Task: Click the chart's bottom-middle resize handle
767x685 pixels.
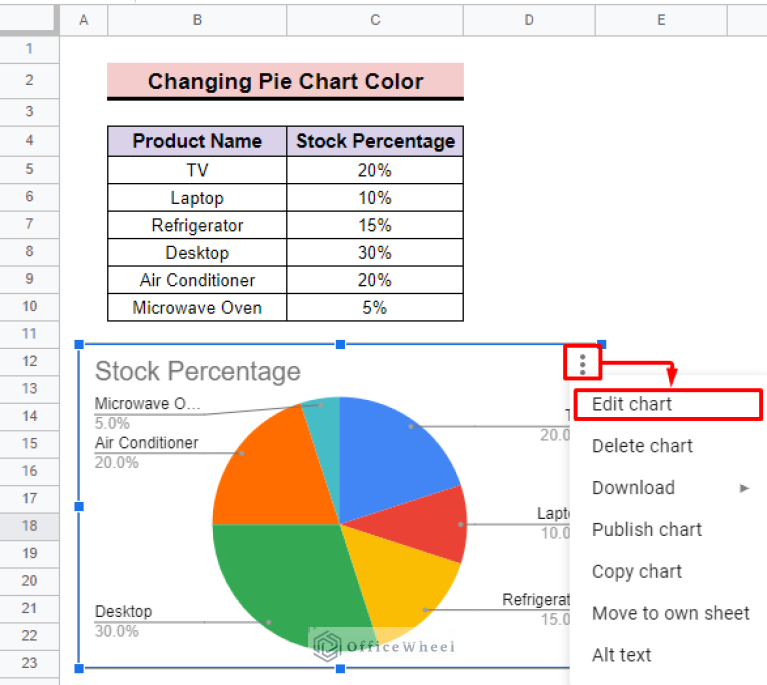Action: click(x=340, y=668)
